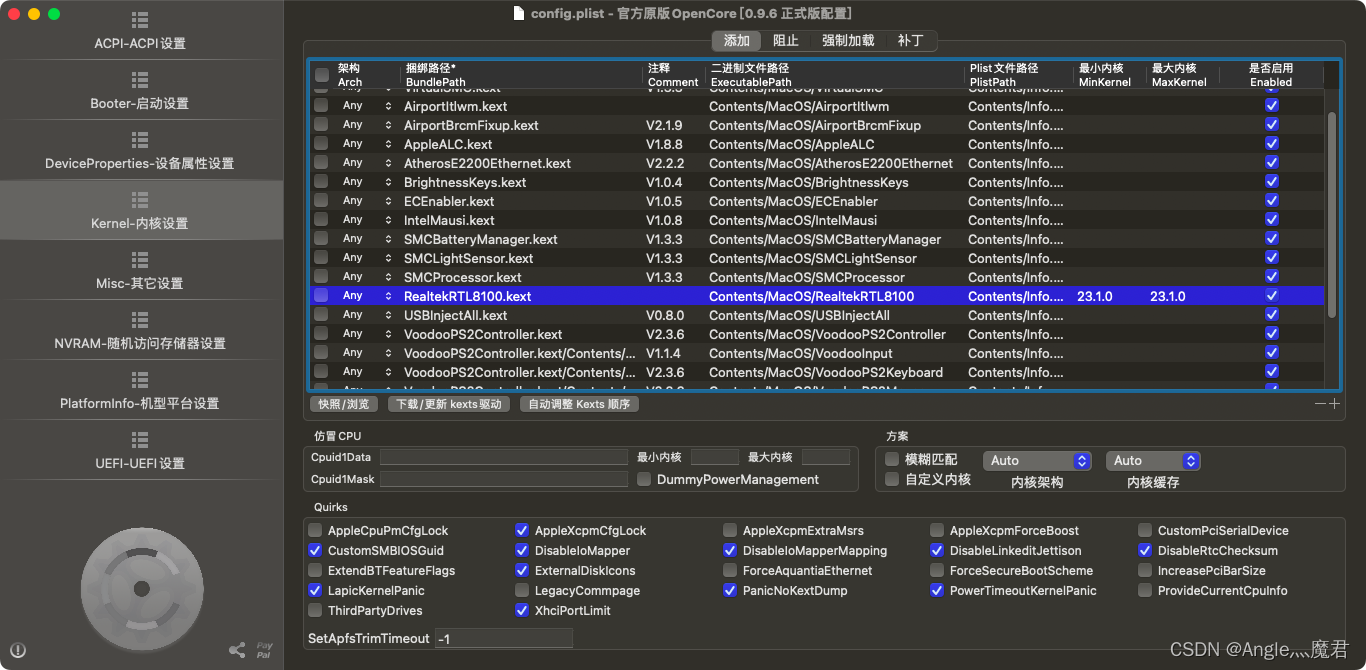Select Kernel settings sidebar icon
1366x670 pixels.
click(140, 200)
